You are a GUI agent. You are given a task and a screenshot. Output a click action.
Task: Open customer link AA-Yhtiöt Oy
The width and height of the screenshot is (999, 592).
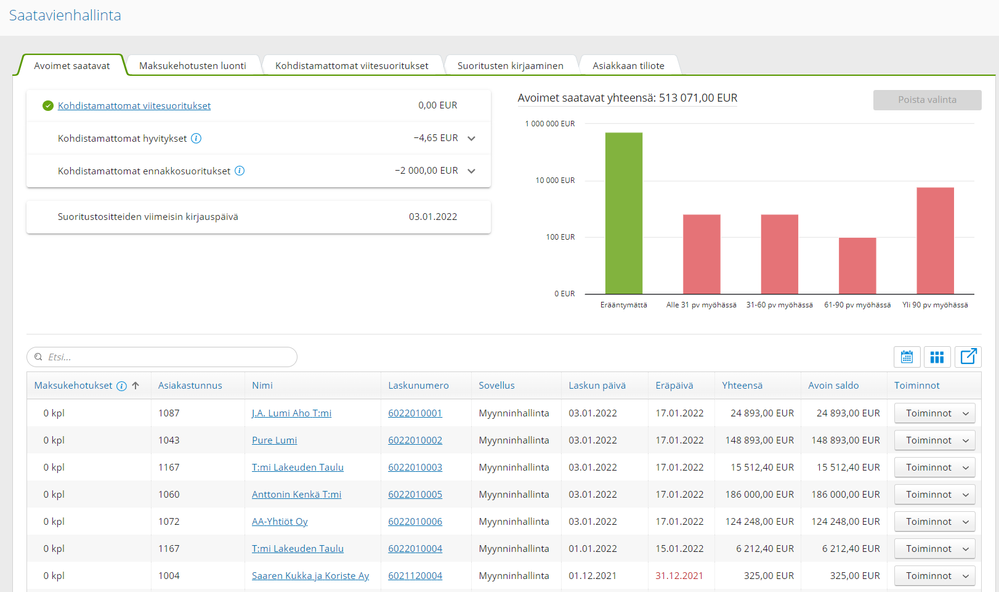click(280, 522)
